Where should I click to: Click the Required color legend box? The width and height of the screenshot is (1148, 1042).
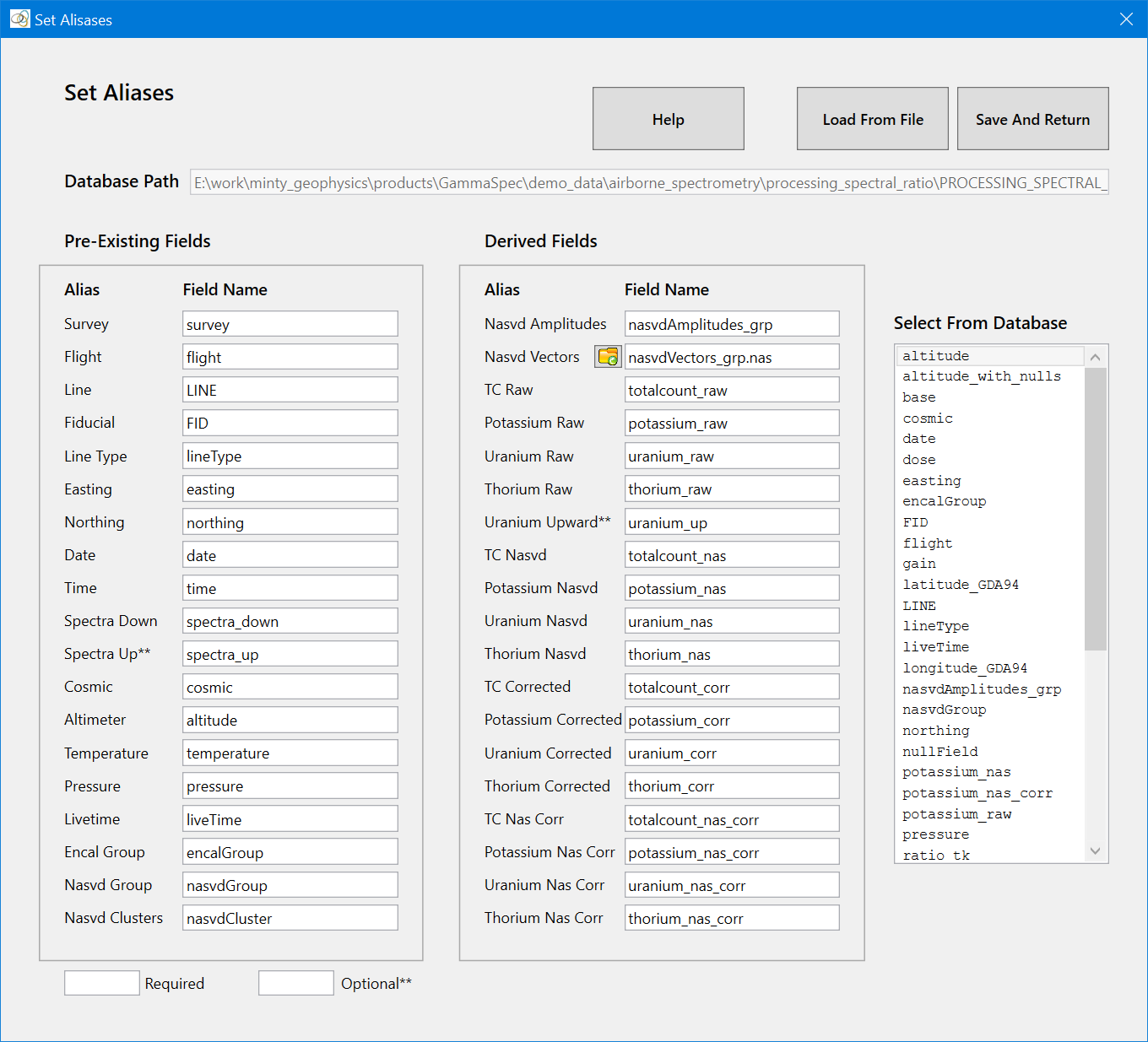click(x=102, y=983)
